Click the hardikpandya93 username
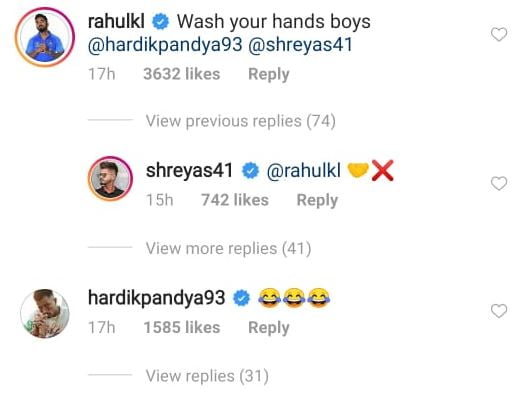The image size is (520, 416). click(x=157, y=298)
